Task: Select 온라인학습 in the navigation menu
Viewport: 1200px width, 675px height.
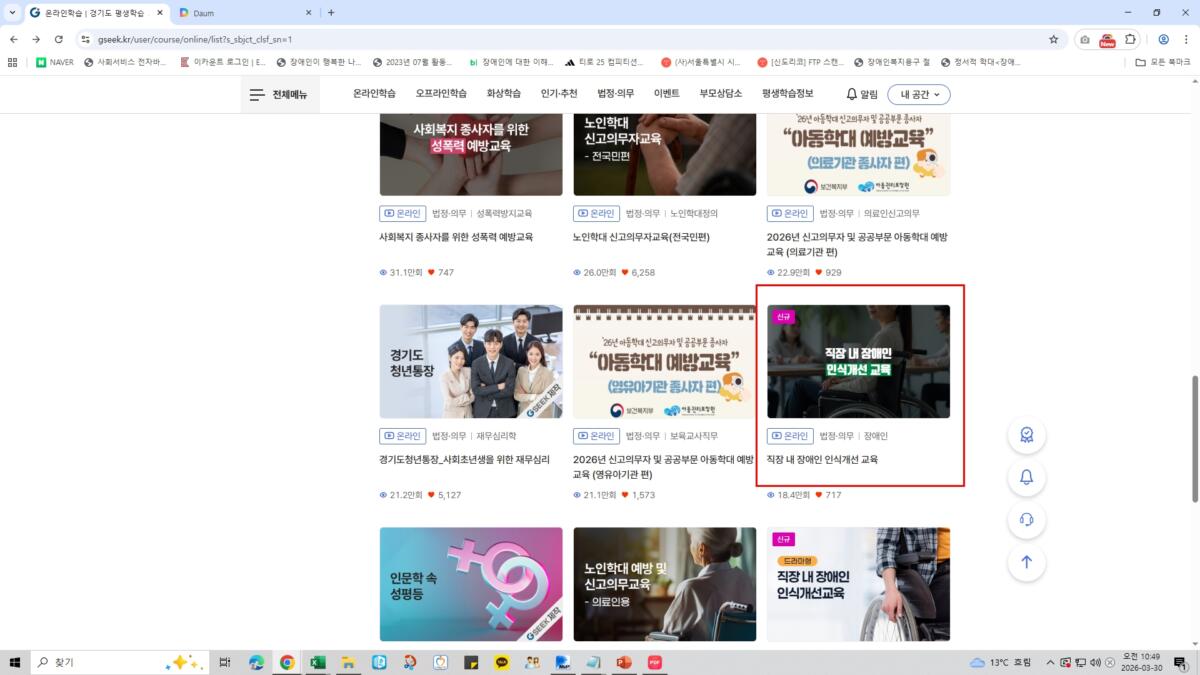Action: (374, 93)
